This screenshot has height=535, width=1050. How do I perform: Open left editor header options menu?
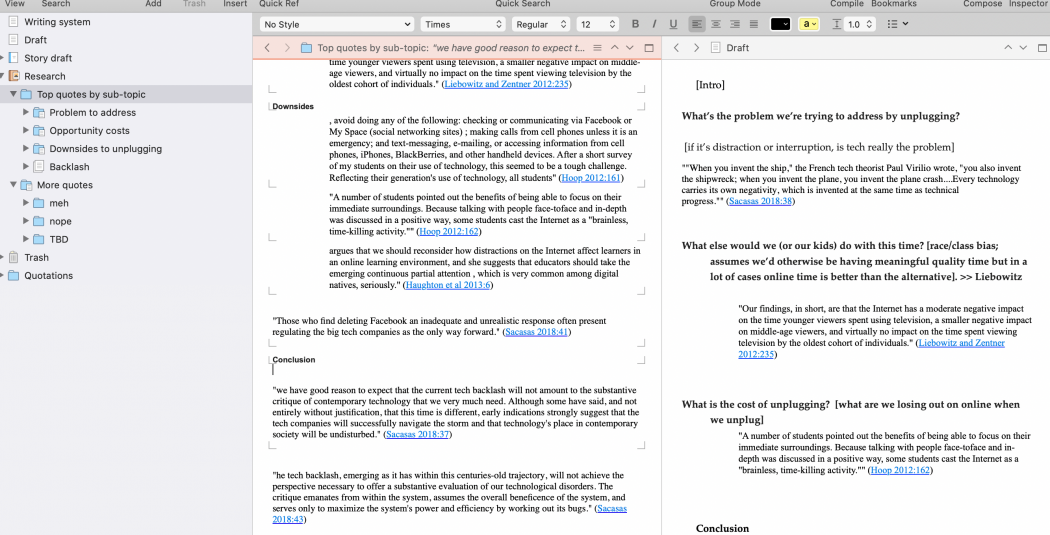(x=597, y=48)
